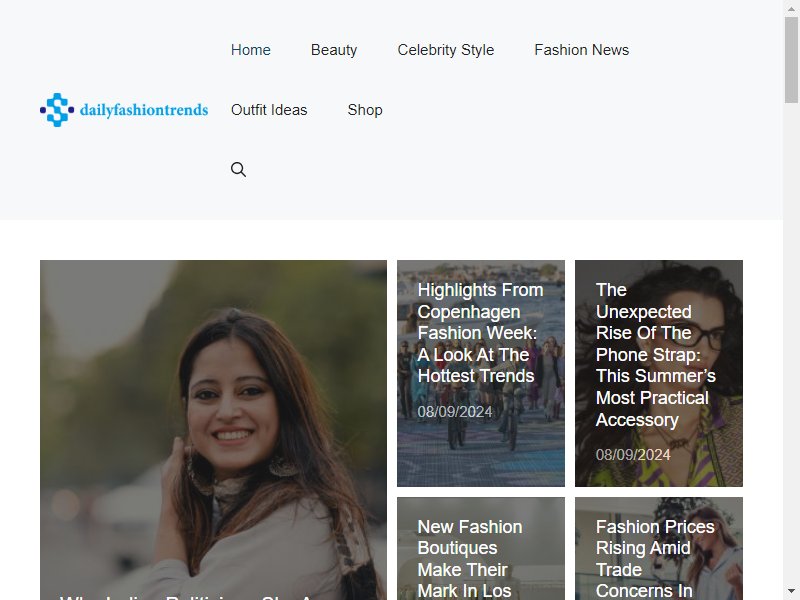Click the scrollbar down arrow
The image size is (800, 600).
pos(791,592)
